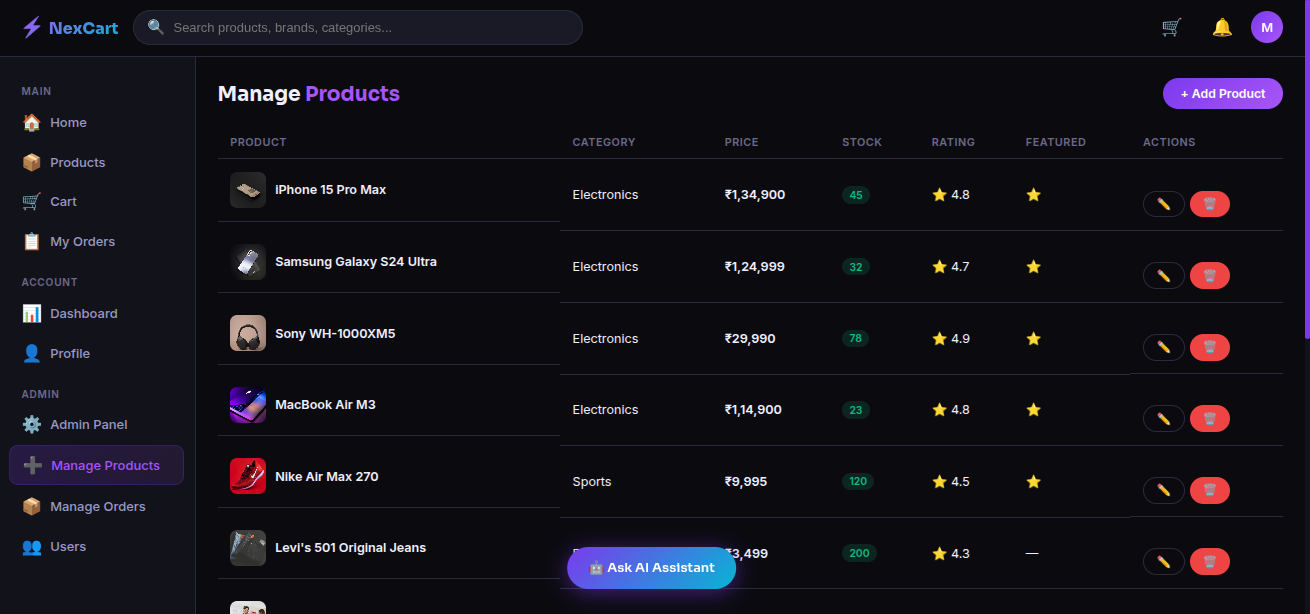The image size is (1310, 614).
Task: Delete the Samsung Galaxy S24 Ultra product
Action: (1210, 275)
